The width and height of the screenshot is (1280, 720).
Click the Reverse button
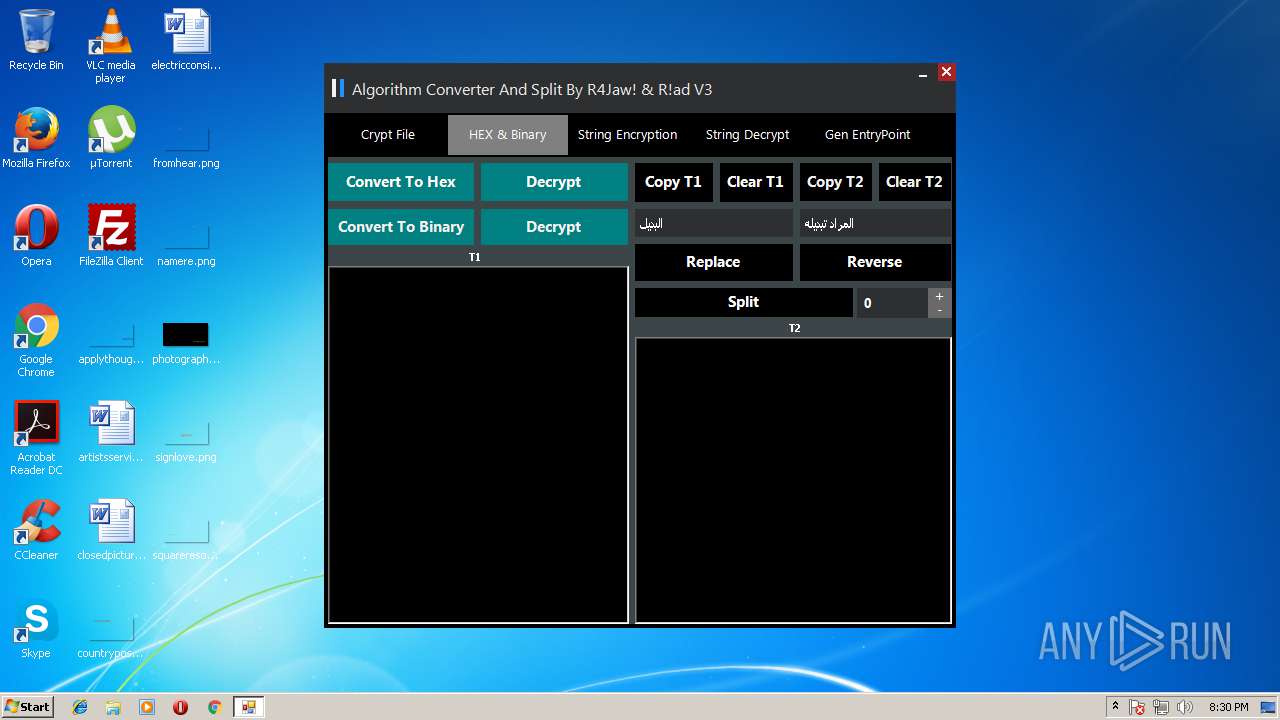pos(875,262)
